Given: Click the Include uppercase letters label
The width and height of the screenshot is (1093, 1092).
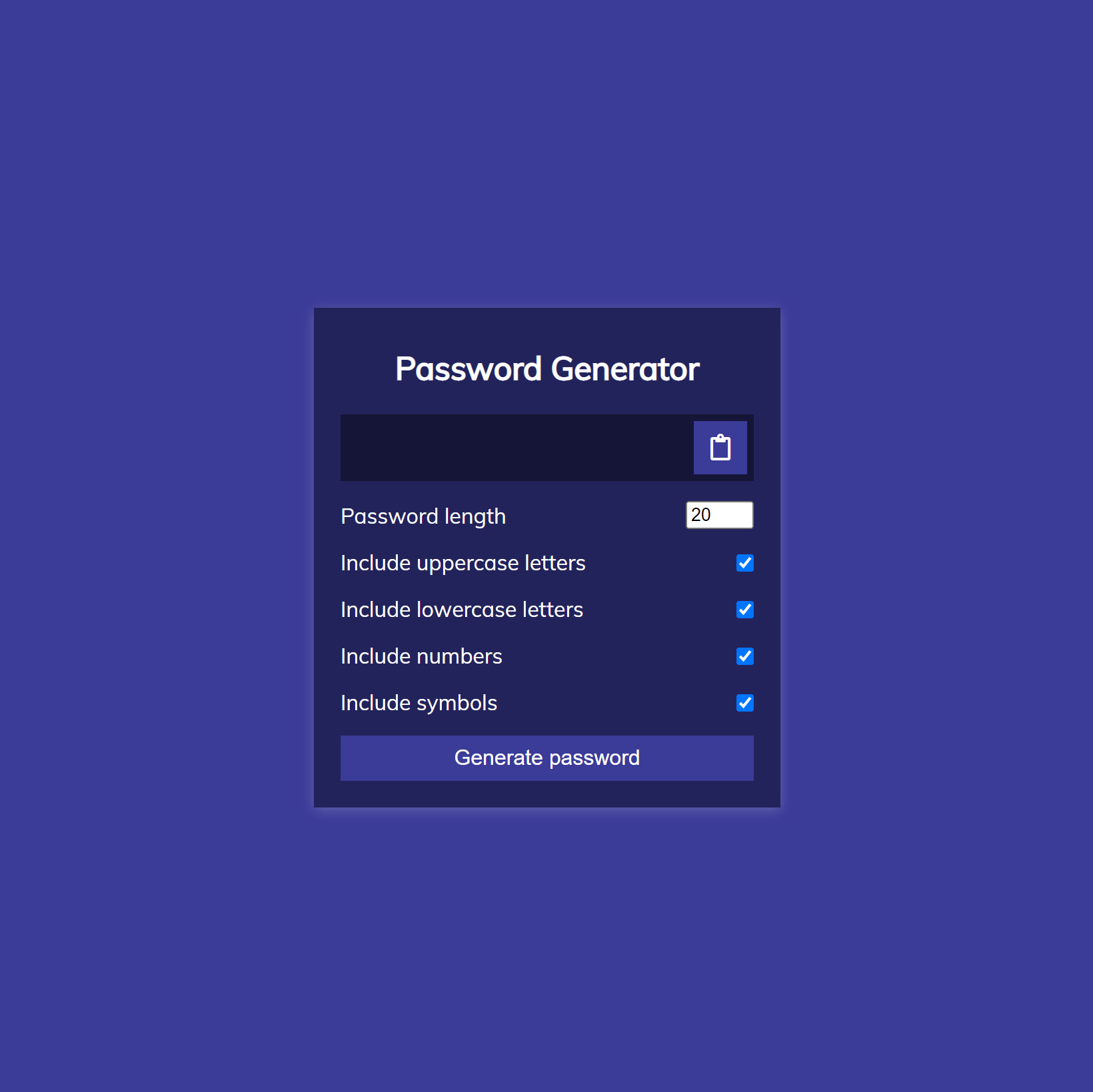Looking at the screenshot, I should 463,563.
